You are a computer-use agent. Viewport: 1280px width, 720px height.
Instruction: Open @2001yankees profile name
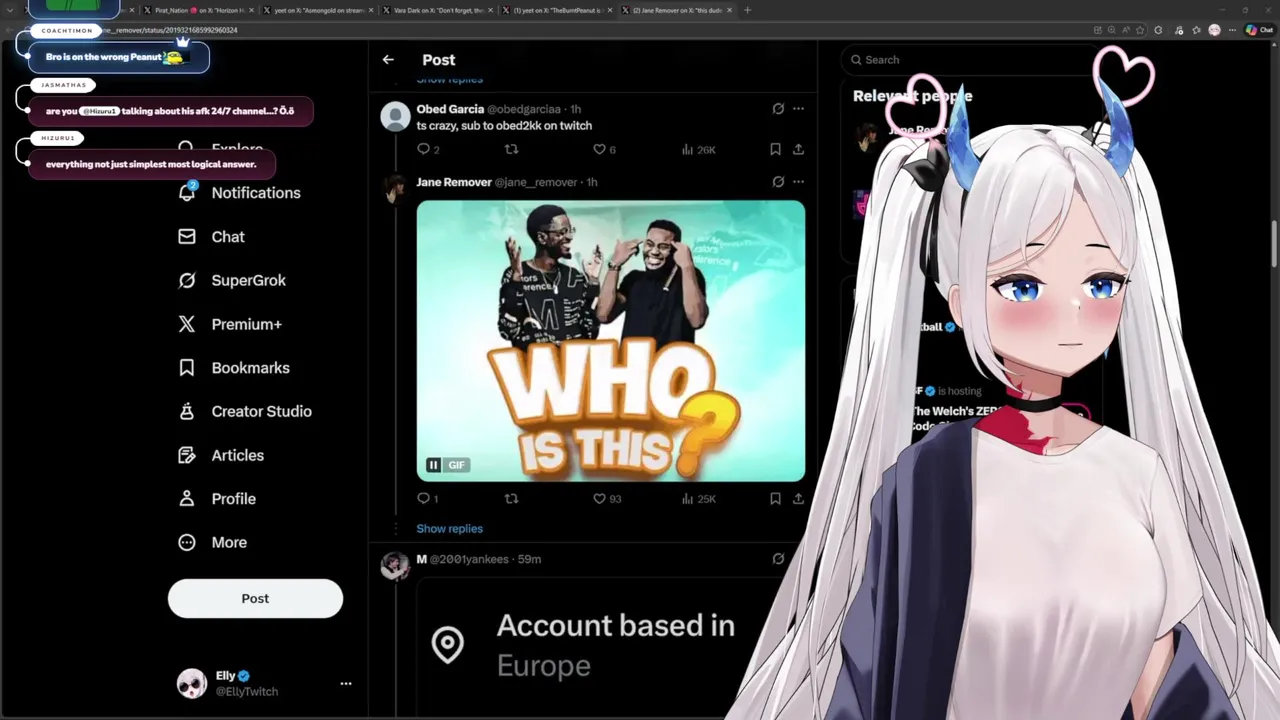click(421, 559)
